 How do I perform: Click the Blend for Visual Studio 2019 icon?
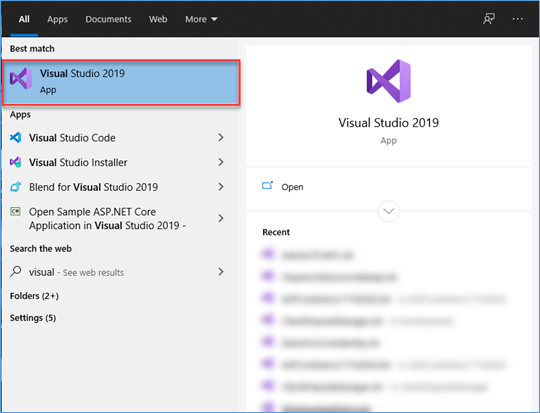coord(15,187)
